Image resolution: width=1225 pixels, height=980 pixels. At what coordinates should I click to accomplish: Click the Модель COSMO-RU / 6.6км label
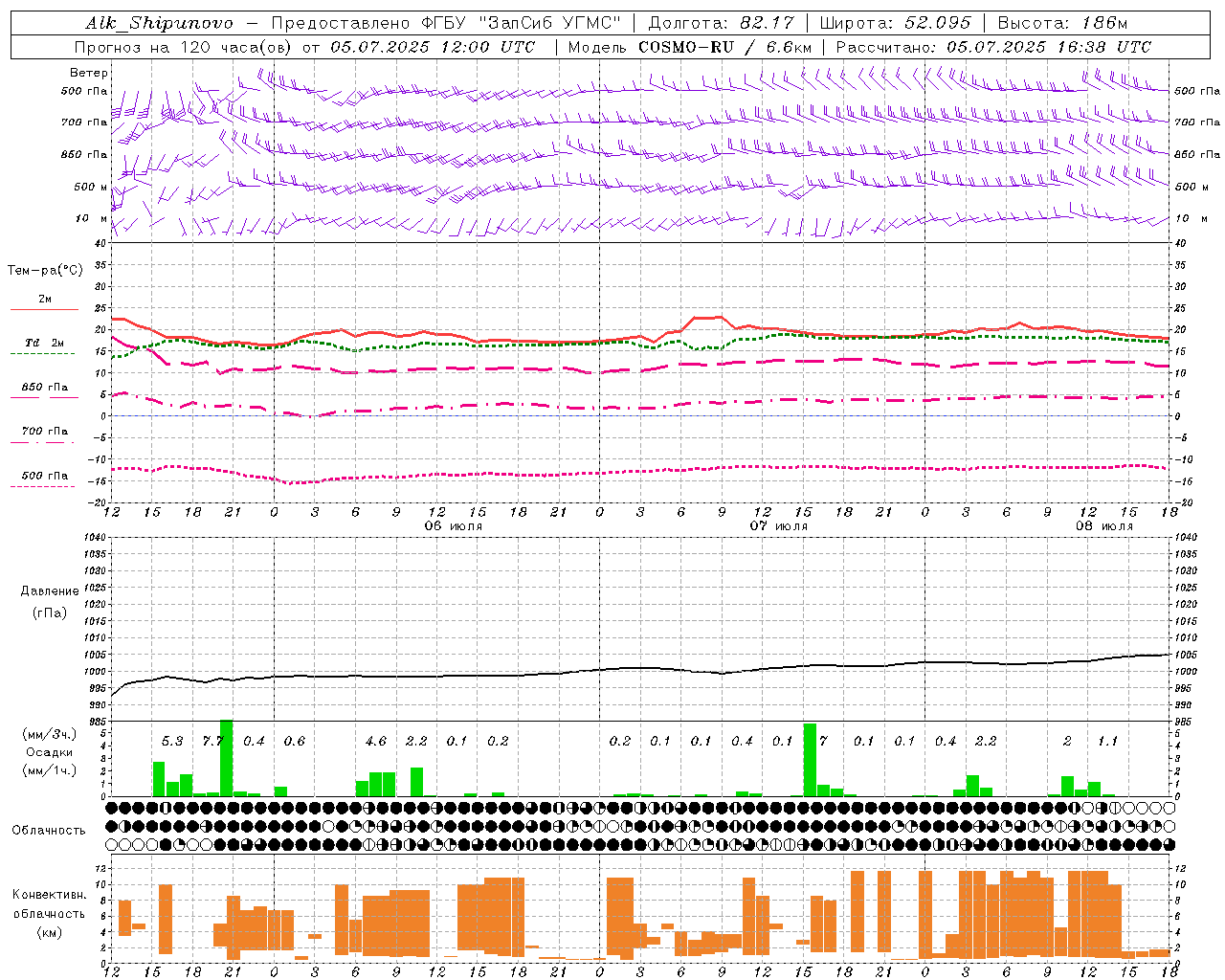pos(689,47)
